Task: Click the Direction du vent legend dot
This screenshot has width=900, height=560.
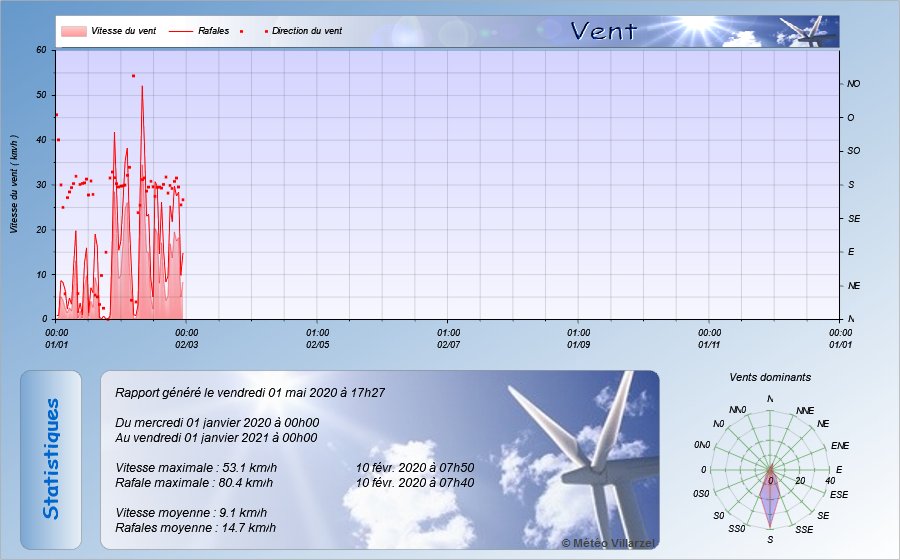Action: pos(267,31)
